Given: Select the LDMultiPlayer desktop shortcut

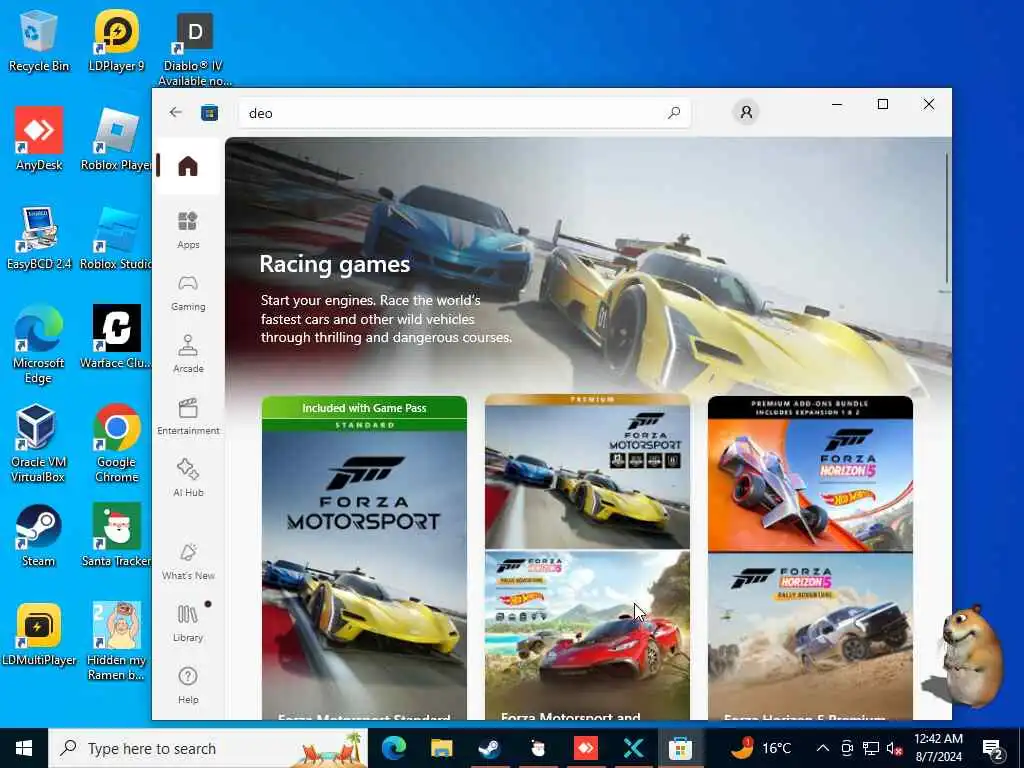Looking at the screenshot, I should 39,634.
